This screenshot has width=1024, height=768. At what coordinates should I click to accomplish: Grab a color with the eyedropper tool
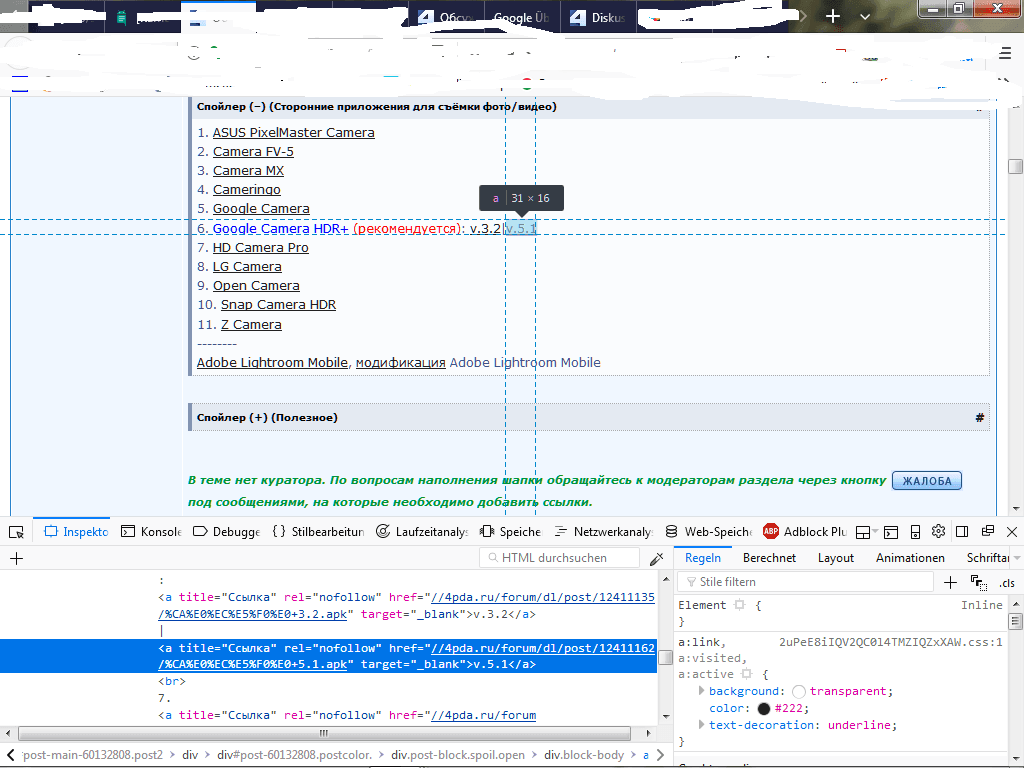click(x=656, y=558)
